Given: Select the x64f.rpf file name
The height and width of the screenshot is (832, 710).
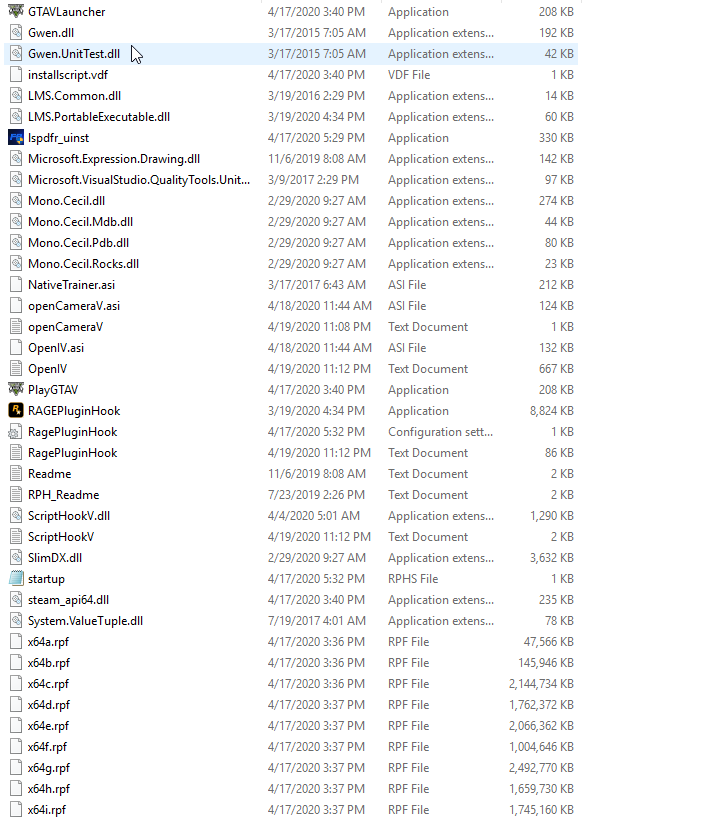Looking at the screenshot, I should tap(47, 747).
